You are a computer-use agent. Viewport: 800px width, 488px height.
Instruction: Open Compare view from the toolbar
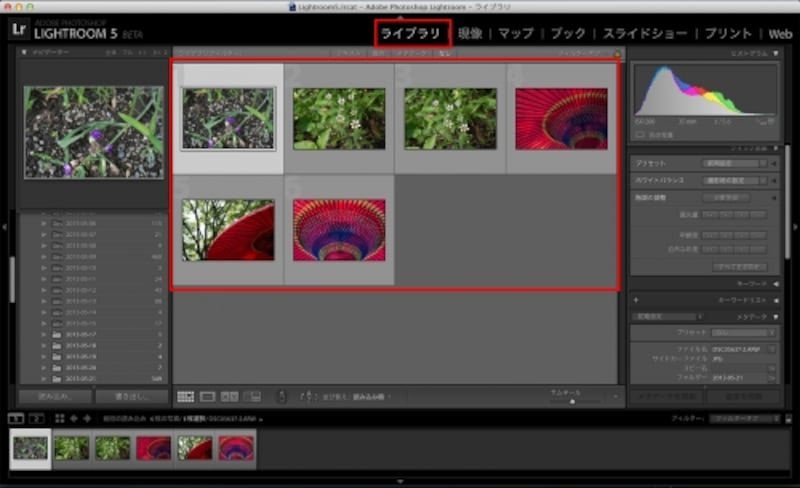(x=229, y=397)
